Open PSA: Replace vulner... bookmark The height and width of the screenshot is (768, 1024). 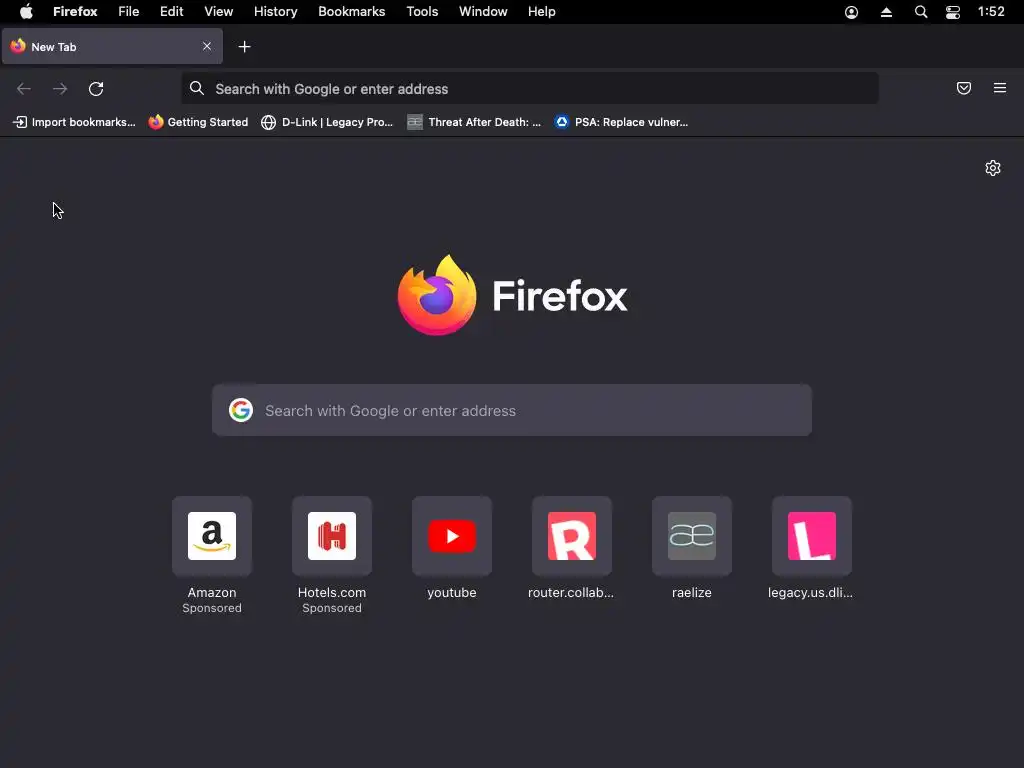(621, 122)
